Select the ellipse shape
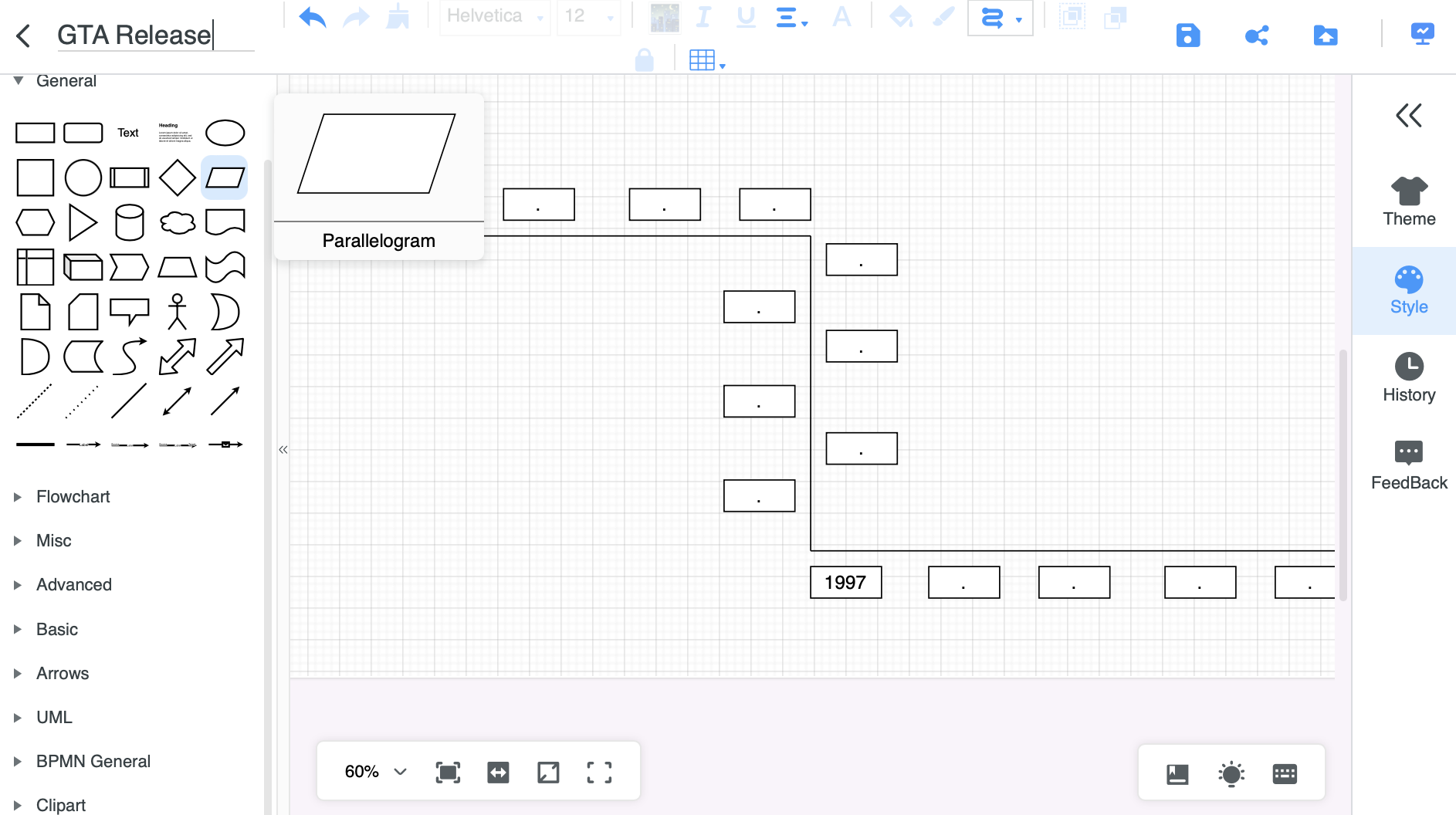 pos(225,133)
